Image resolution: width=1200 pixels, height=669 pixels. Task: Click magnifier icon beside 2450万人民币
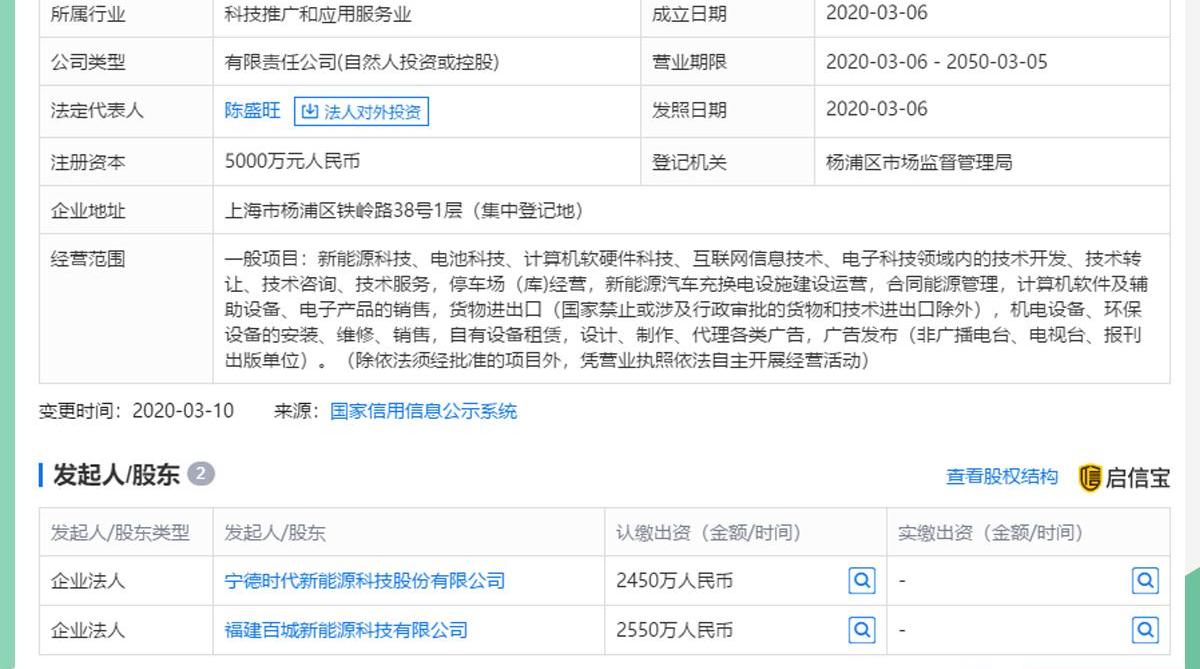[861, 580]
